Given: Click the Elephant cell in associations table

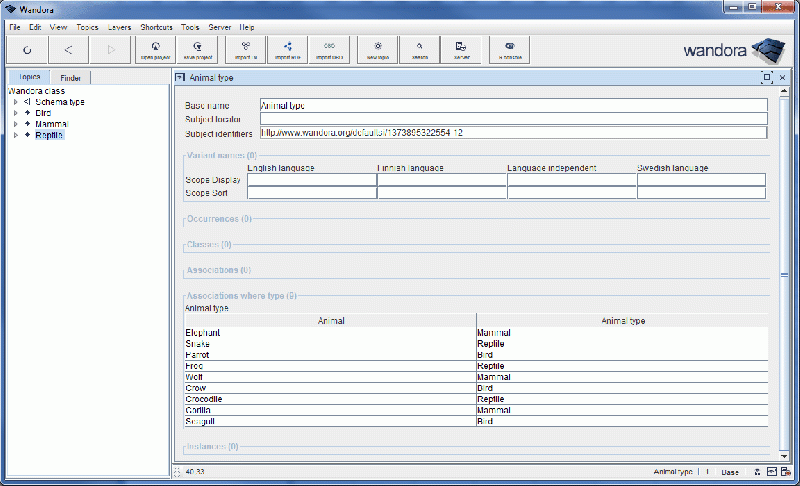Looking at the screenshot, I should [x=330, y=332].
